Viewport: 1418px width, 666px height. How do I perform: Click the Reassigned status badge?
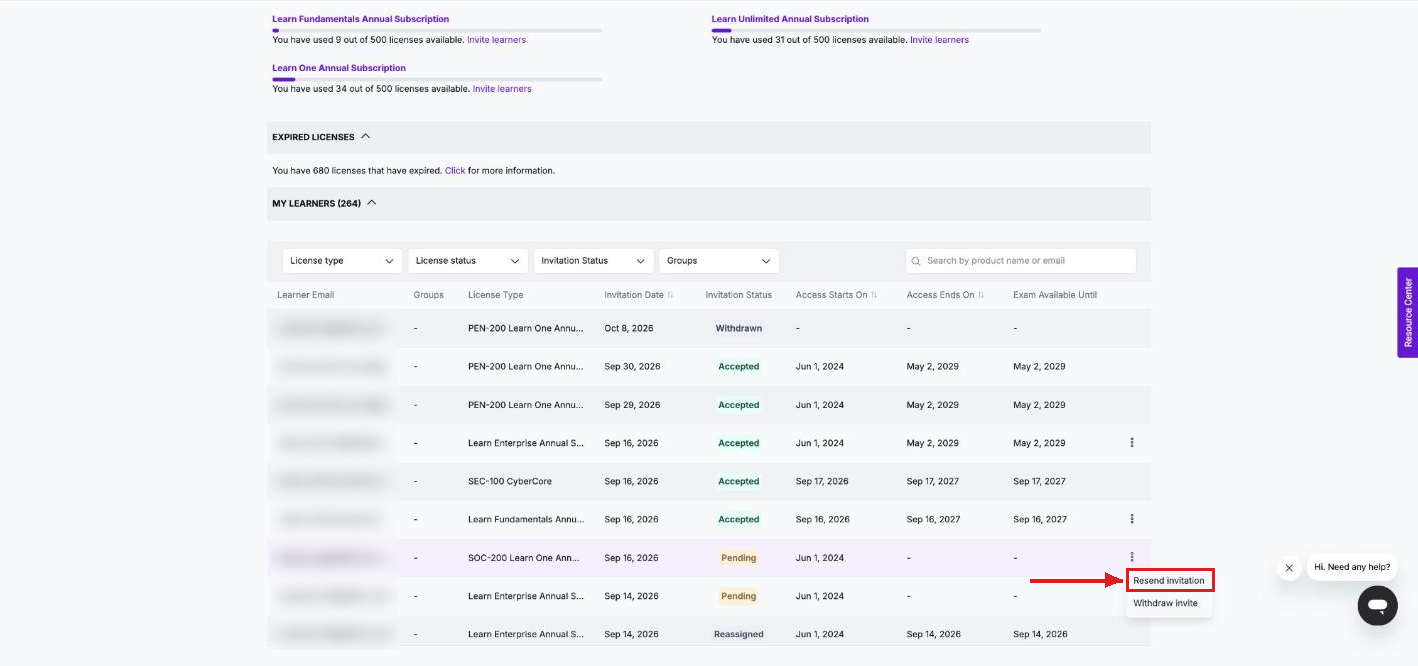click(739, 634)
